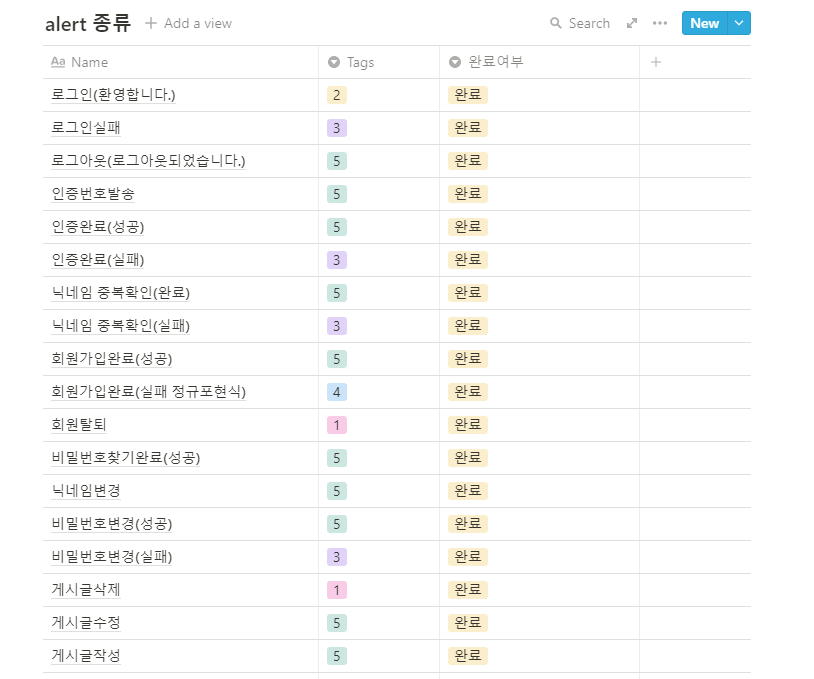814x679 pixels.
Task: Click tag 5 in 인증번호발송 row
Action: pos(337,194)
